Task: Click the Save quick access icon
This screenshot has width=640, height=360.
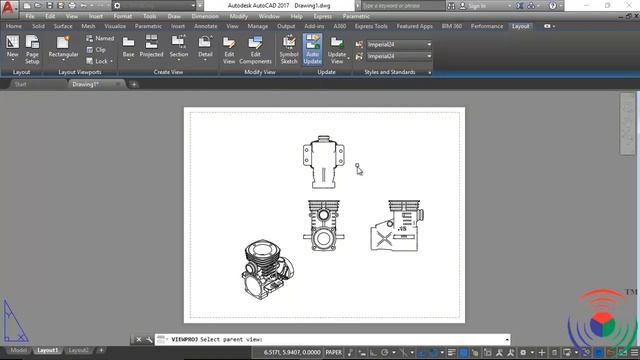Action: [49, 6]
